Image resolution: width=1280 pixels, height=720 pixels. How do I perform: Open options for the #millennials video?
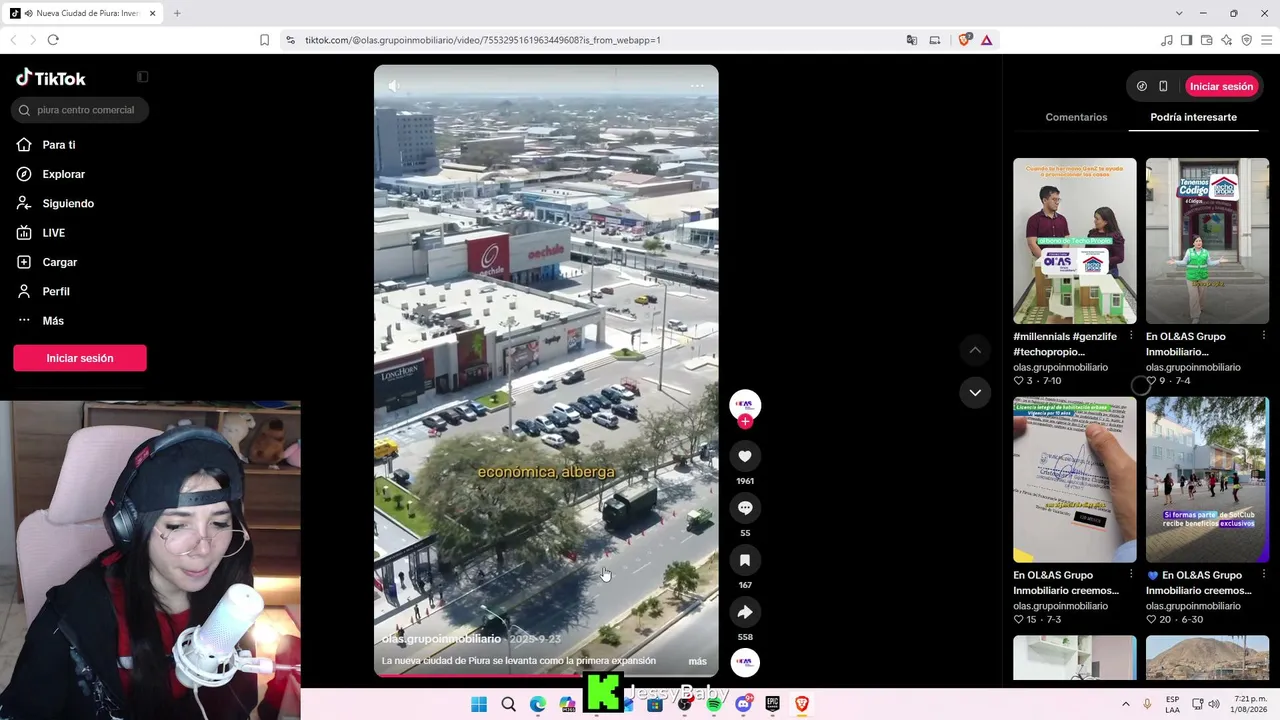click(x=1131, y=336)
